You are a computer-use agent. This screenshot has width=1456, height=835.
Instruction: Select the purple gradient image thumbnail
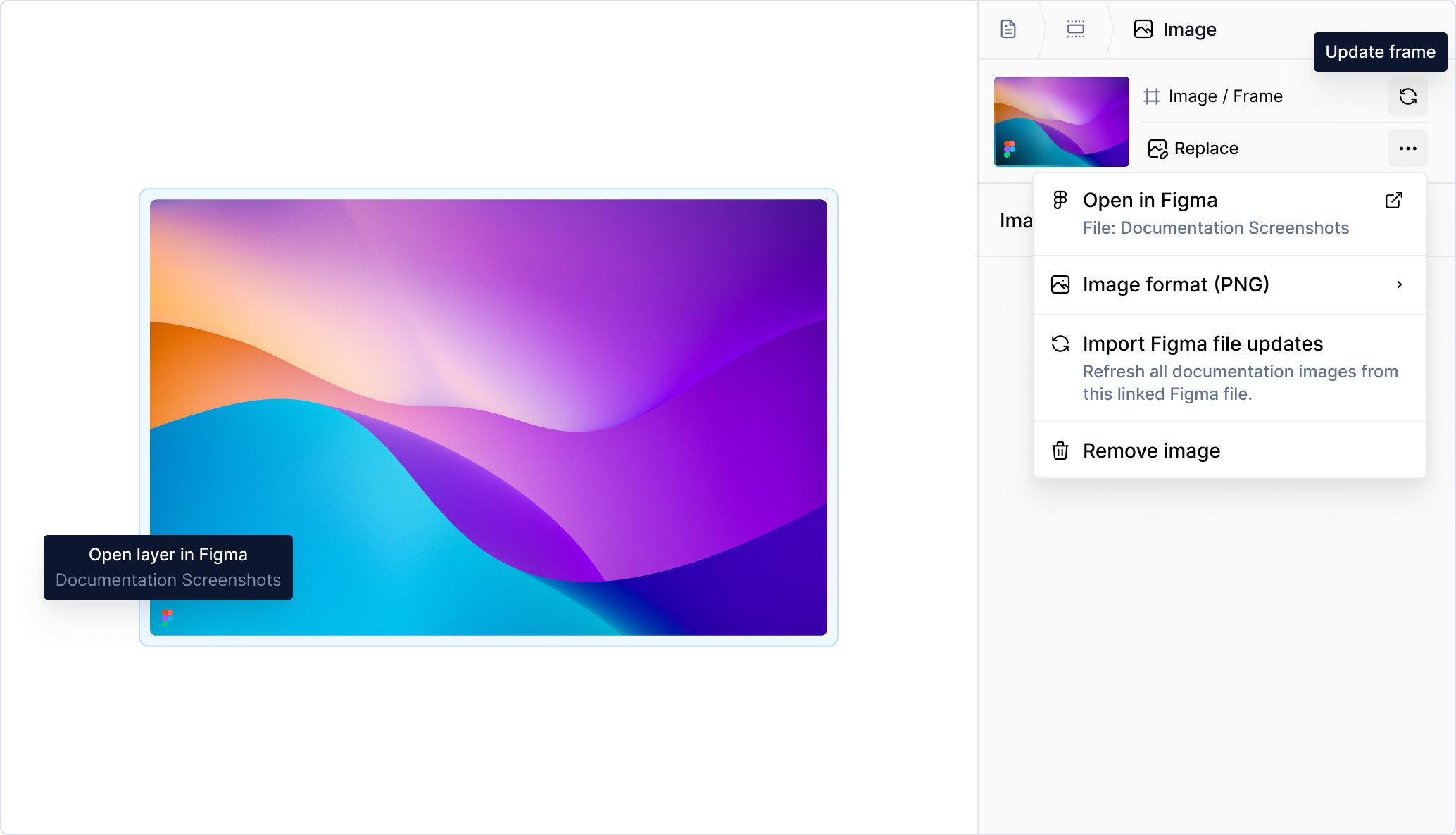1061,122
